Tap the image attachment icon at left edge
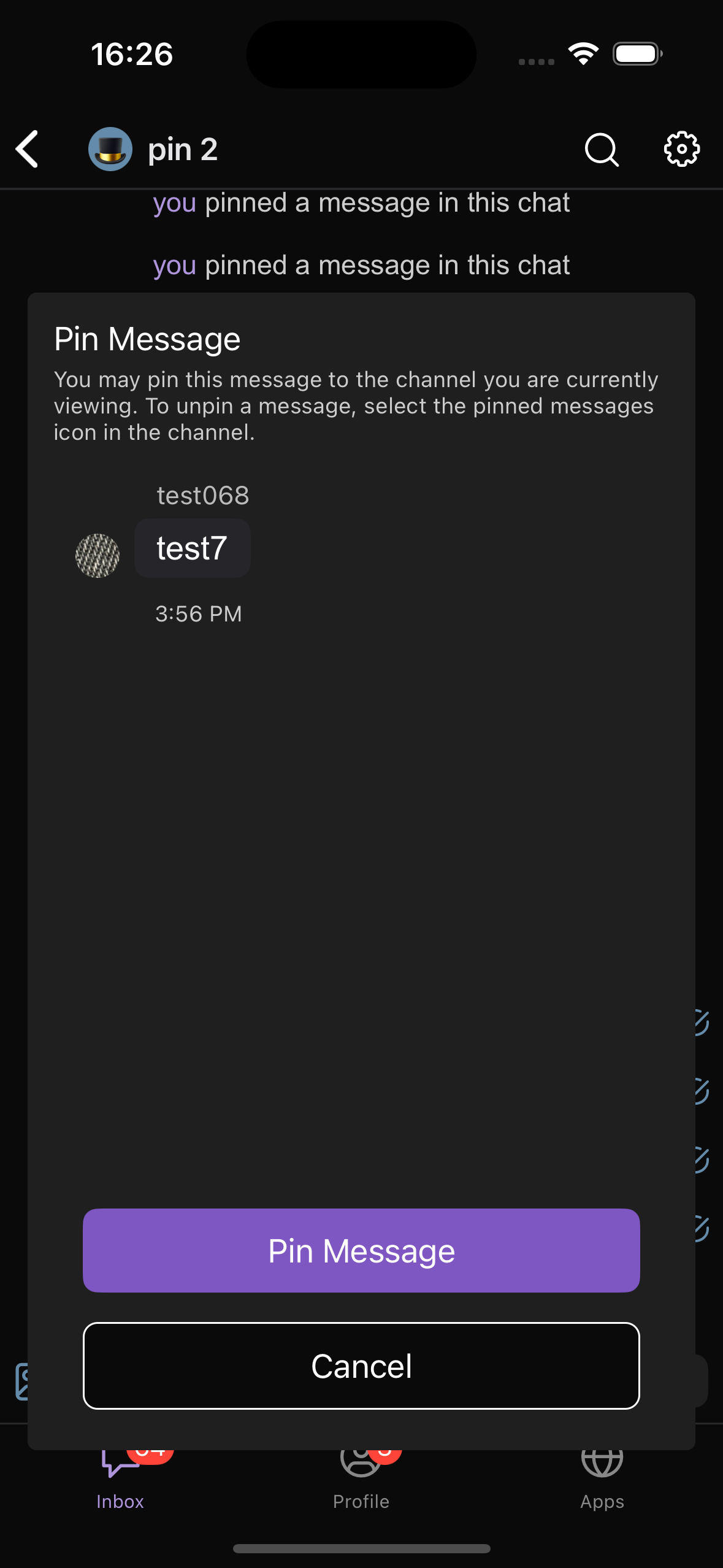The height and width of the screenshot is (1568, 723). pos(21,1382)
